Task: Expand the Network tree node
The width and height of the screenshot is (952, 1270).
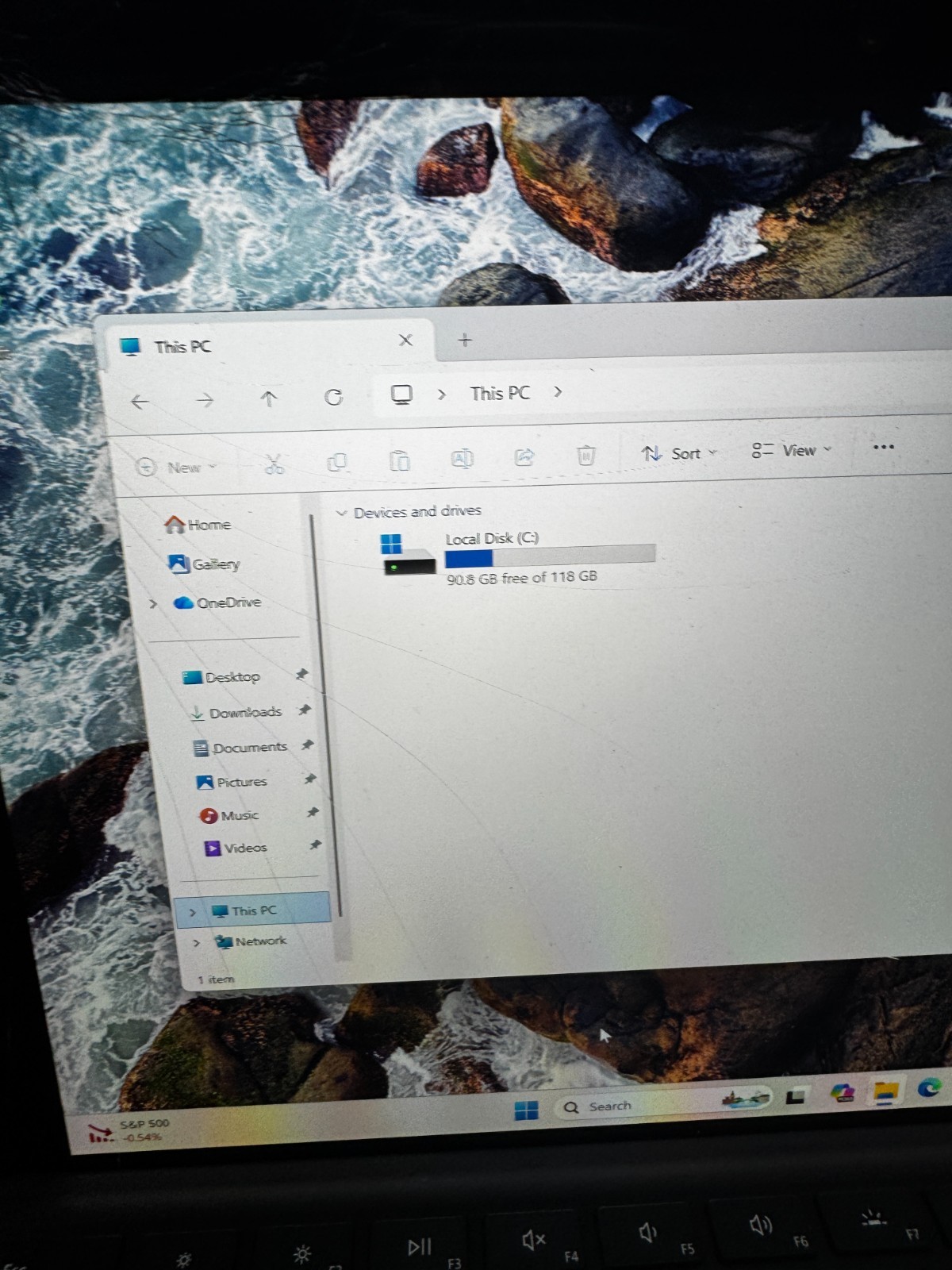Action: click(197, 943)
